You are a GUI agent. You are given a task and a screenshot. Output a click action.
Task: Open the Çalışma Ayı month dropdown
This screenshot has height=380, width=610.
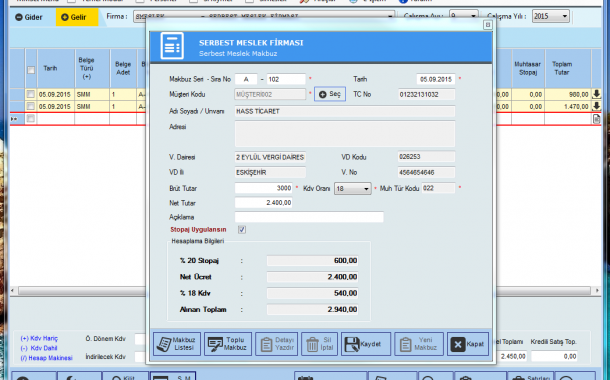(x=463, y=16)
